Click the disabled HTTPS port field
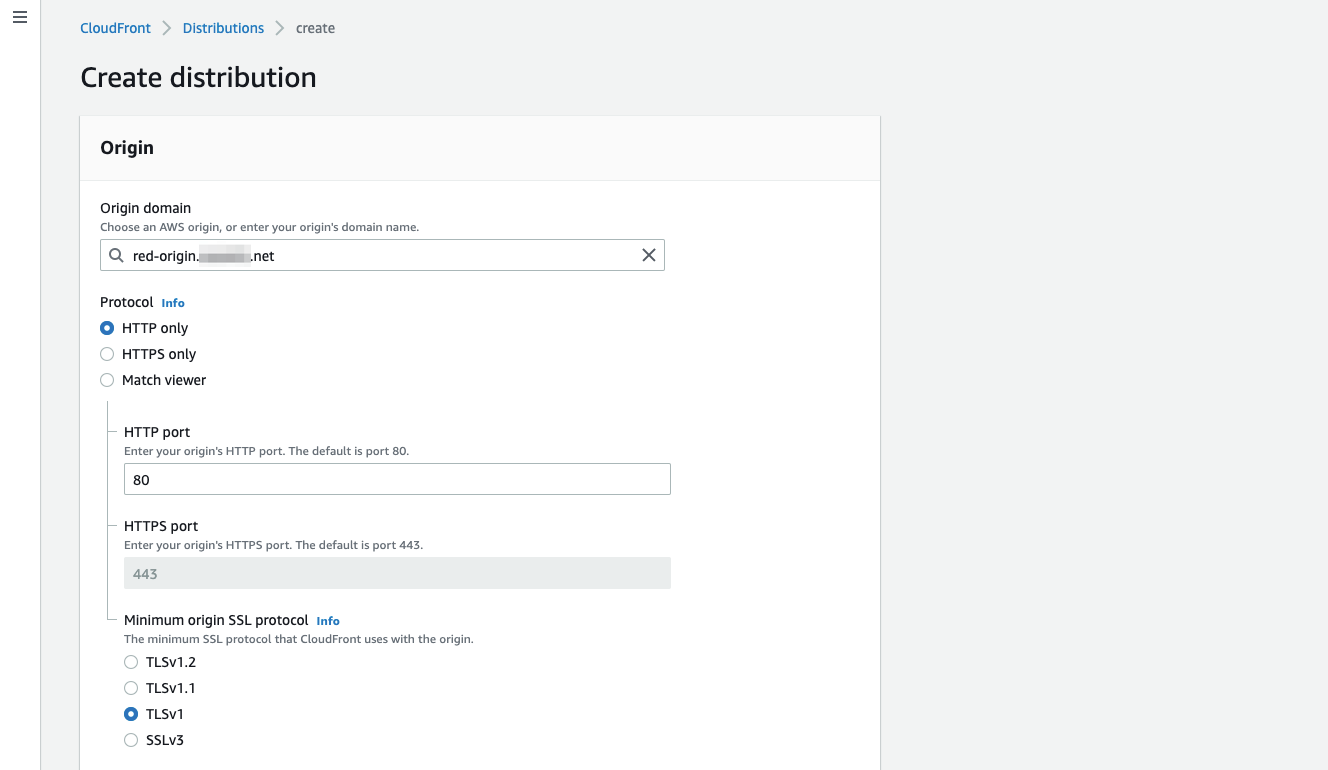 [x=397, y=574]
